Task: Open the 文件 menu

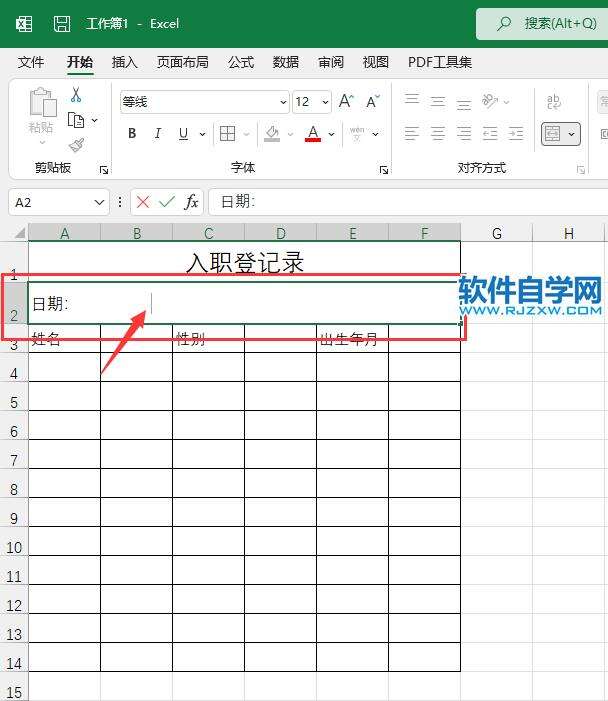Action: click(31, 62)
